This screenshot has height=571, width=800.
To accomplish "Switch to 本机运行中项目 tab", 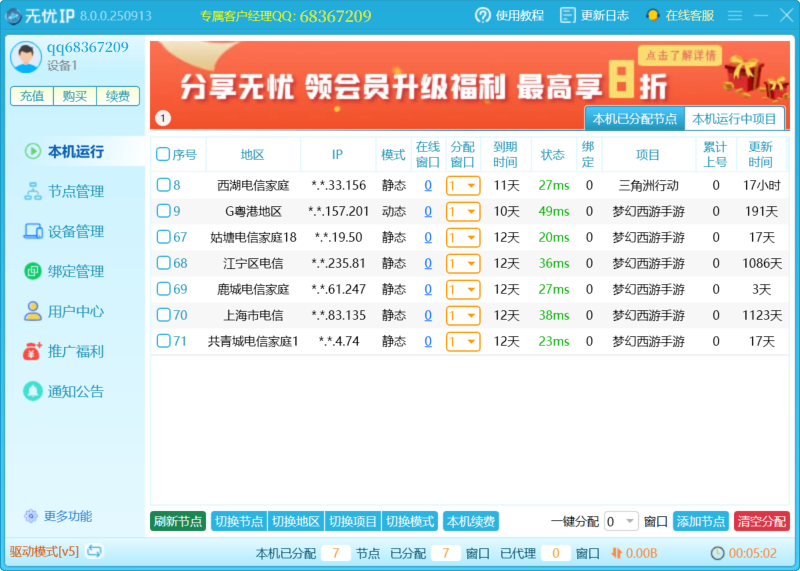I will click(x=735, y=119).
